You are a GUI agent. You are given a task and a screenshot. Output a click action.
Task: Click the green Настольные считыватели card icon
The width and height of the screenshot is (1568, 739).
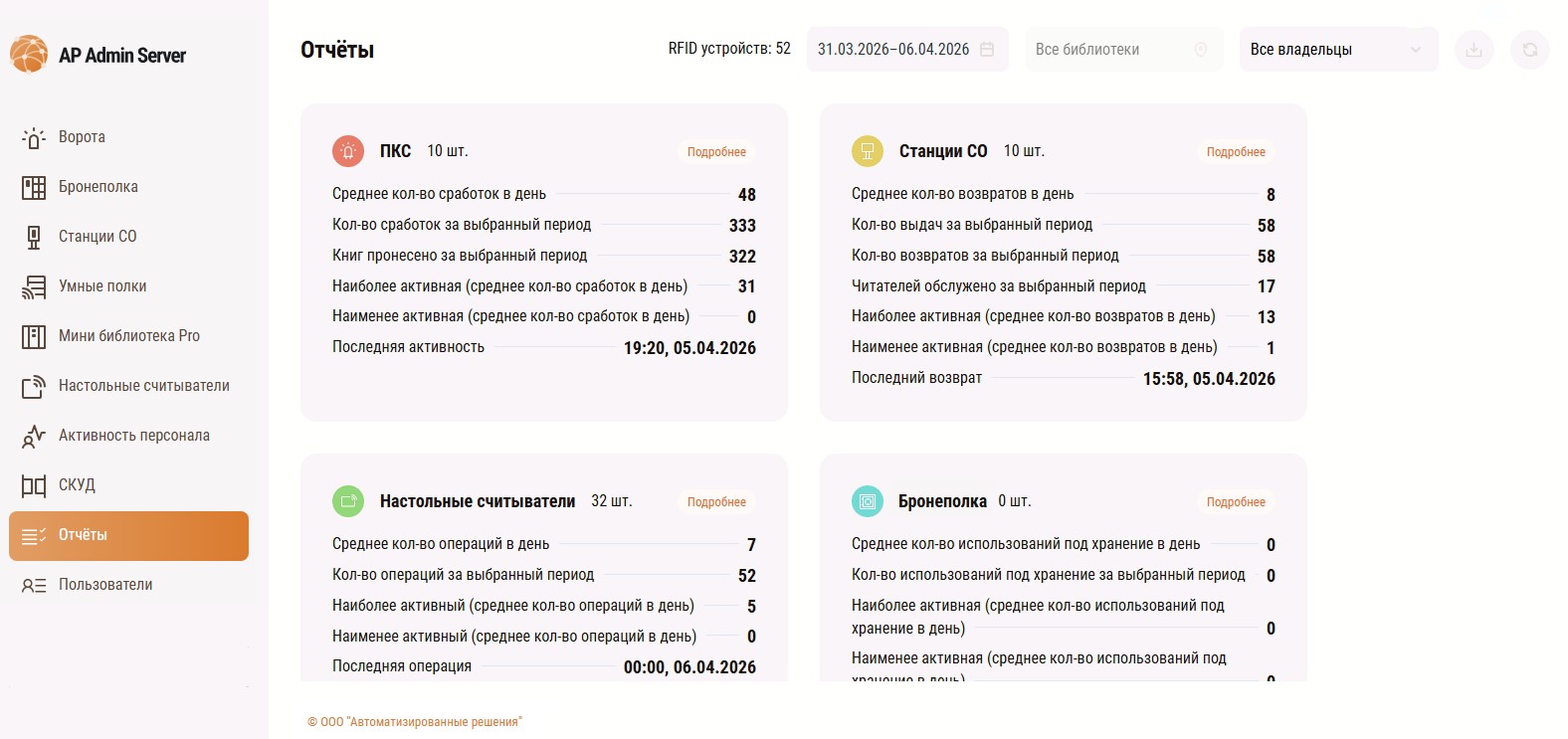(x=348, y=501)
